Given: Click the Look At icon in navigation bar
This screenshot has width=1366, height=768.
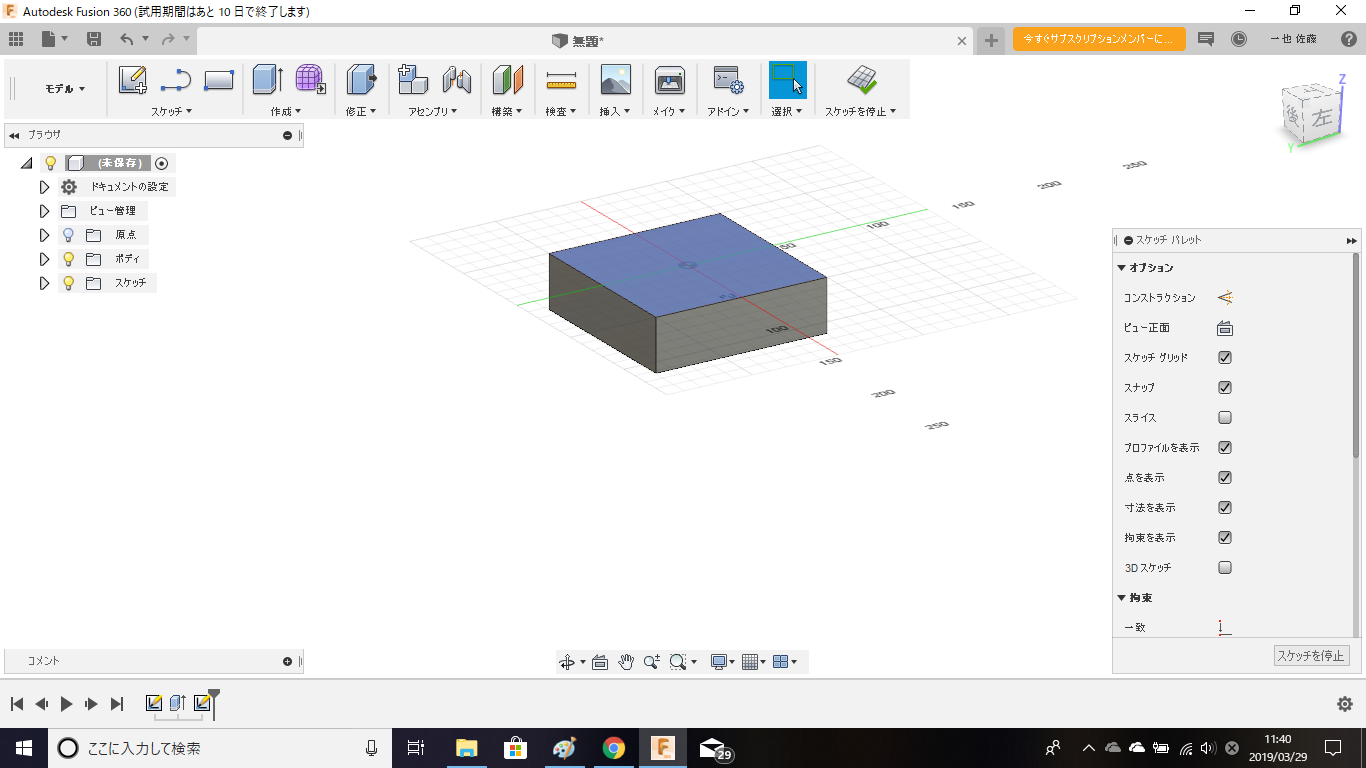Looking at the screenshot, I should 600,662.
